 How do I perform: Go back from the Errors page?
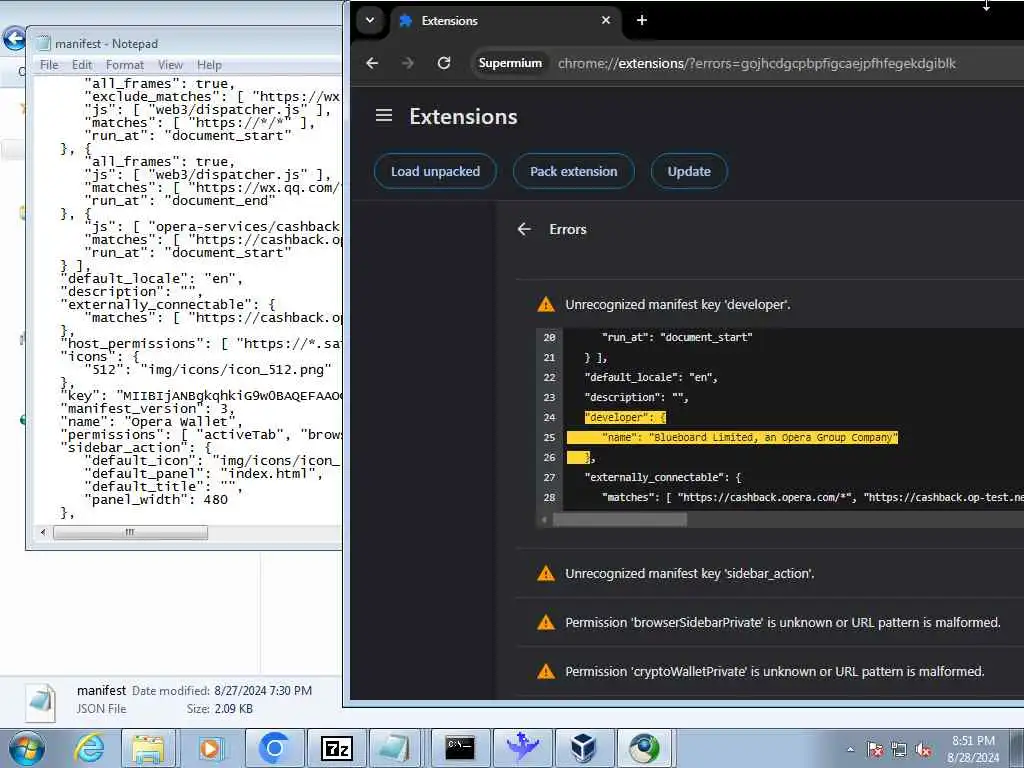point(524,229)
